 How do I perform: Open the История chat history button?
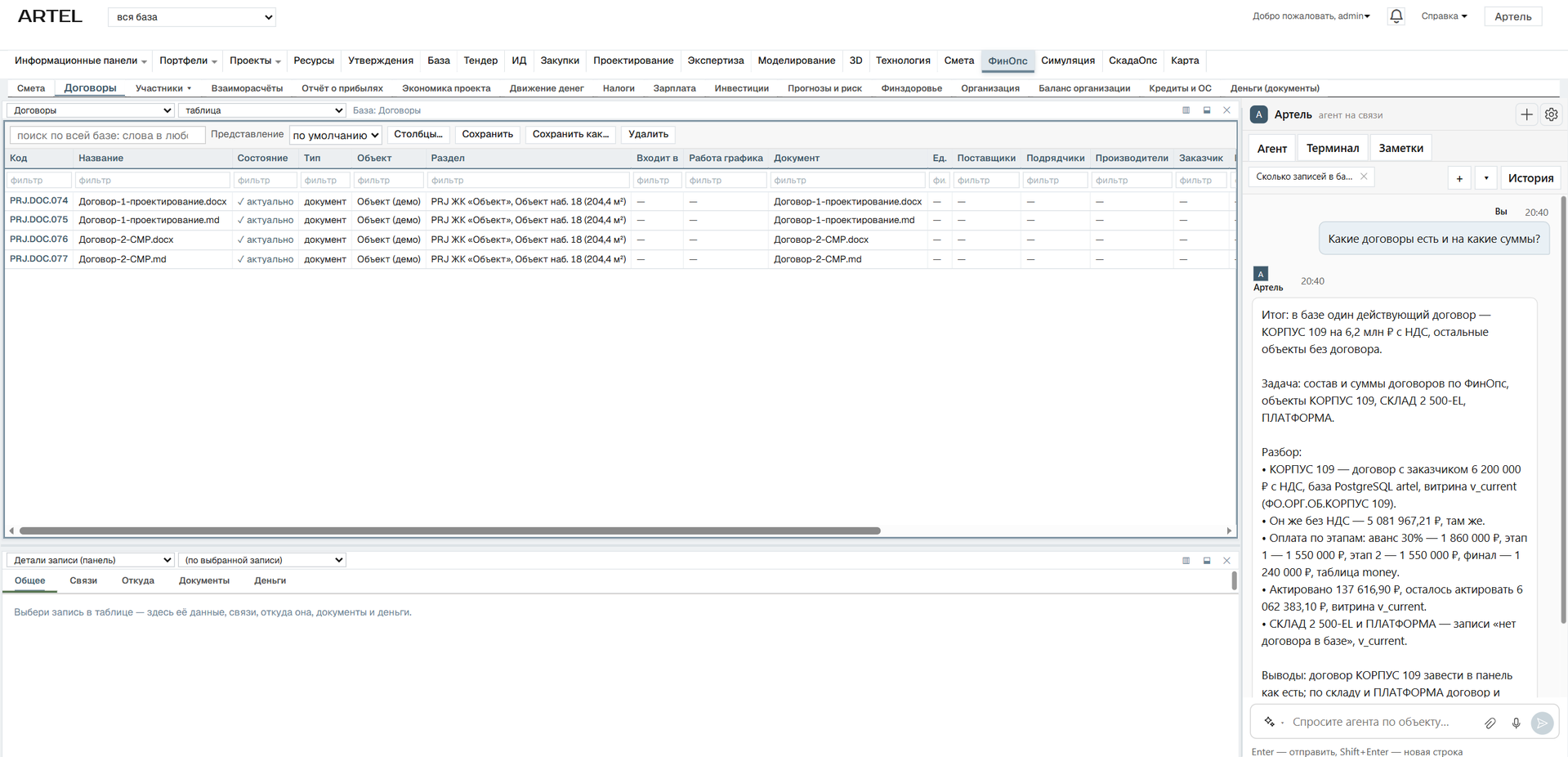pyautogui.click(x=1530, y=178)
